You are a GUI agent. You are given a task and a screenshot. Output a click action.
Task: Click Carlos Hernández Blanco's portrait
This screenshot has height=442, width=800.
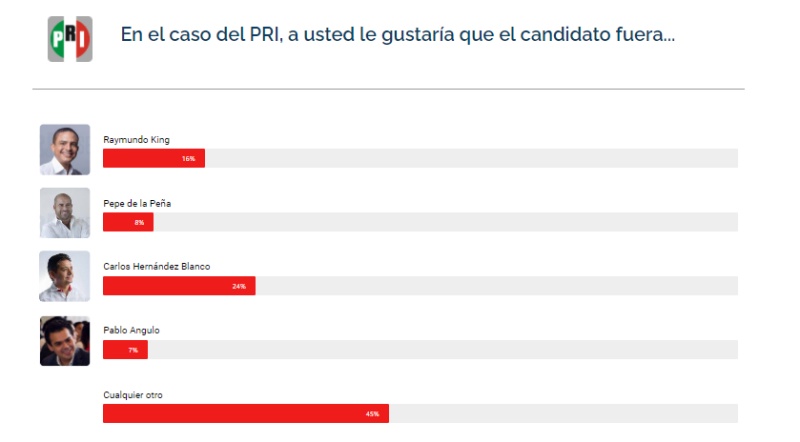65,276
